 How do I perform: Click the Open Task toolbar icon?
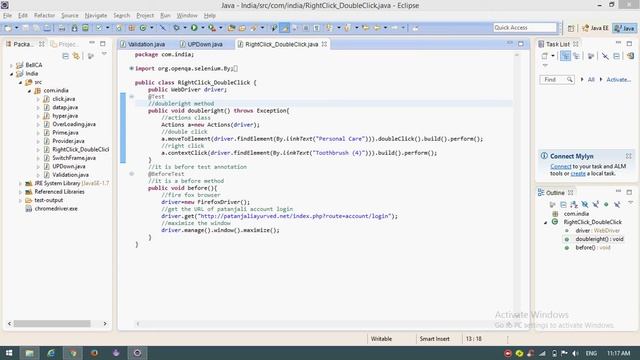point(242,28)
